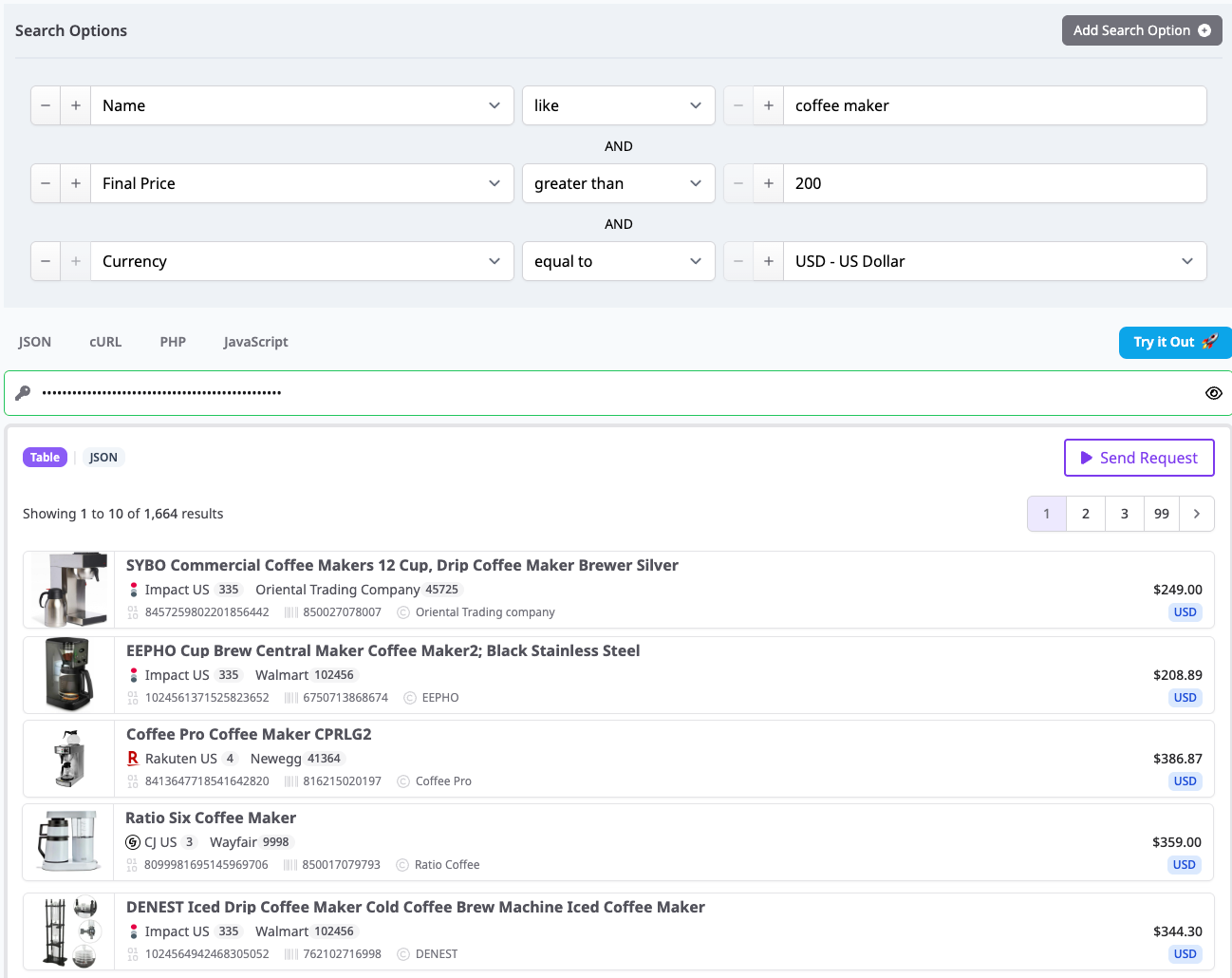Open Coffee Pro CPRLG2 product thumbnail
This screenshot has width=1232, height=978.
point(69,758)
